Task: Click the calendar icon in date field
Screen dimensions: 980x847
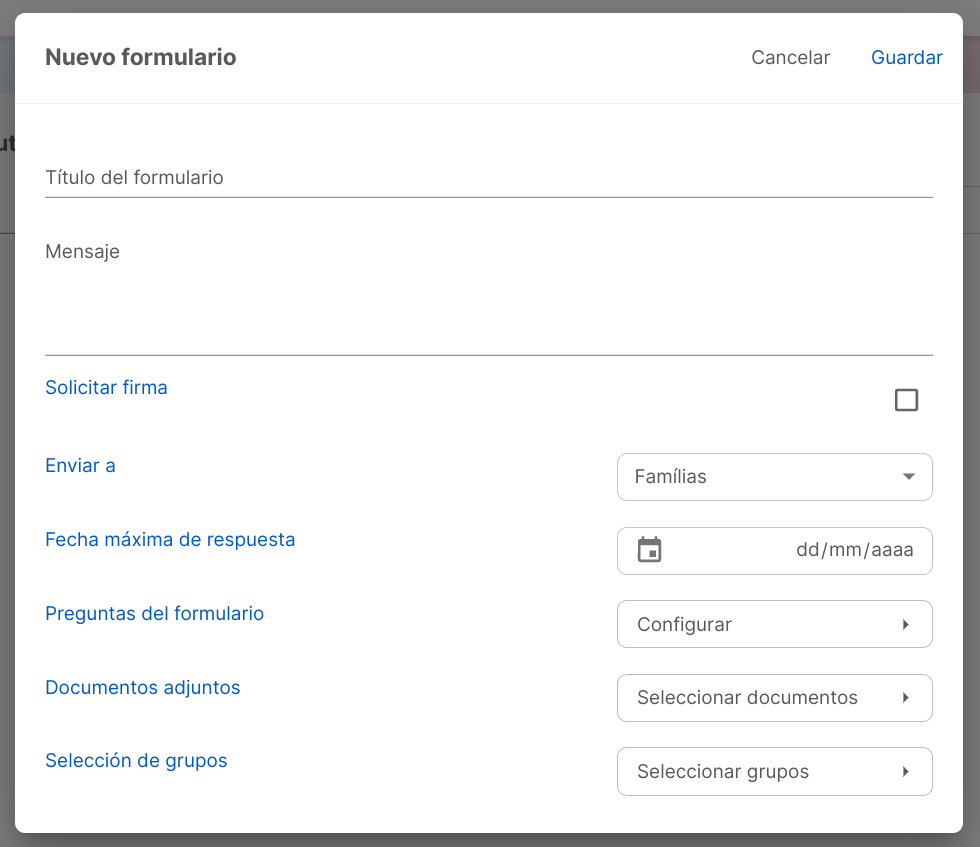Action: [649, 550]
